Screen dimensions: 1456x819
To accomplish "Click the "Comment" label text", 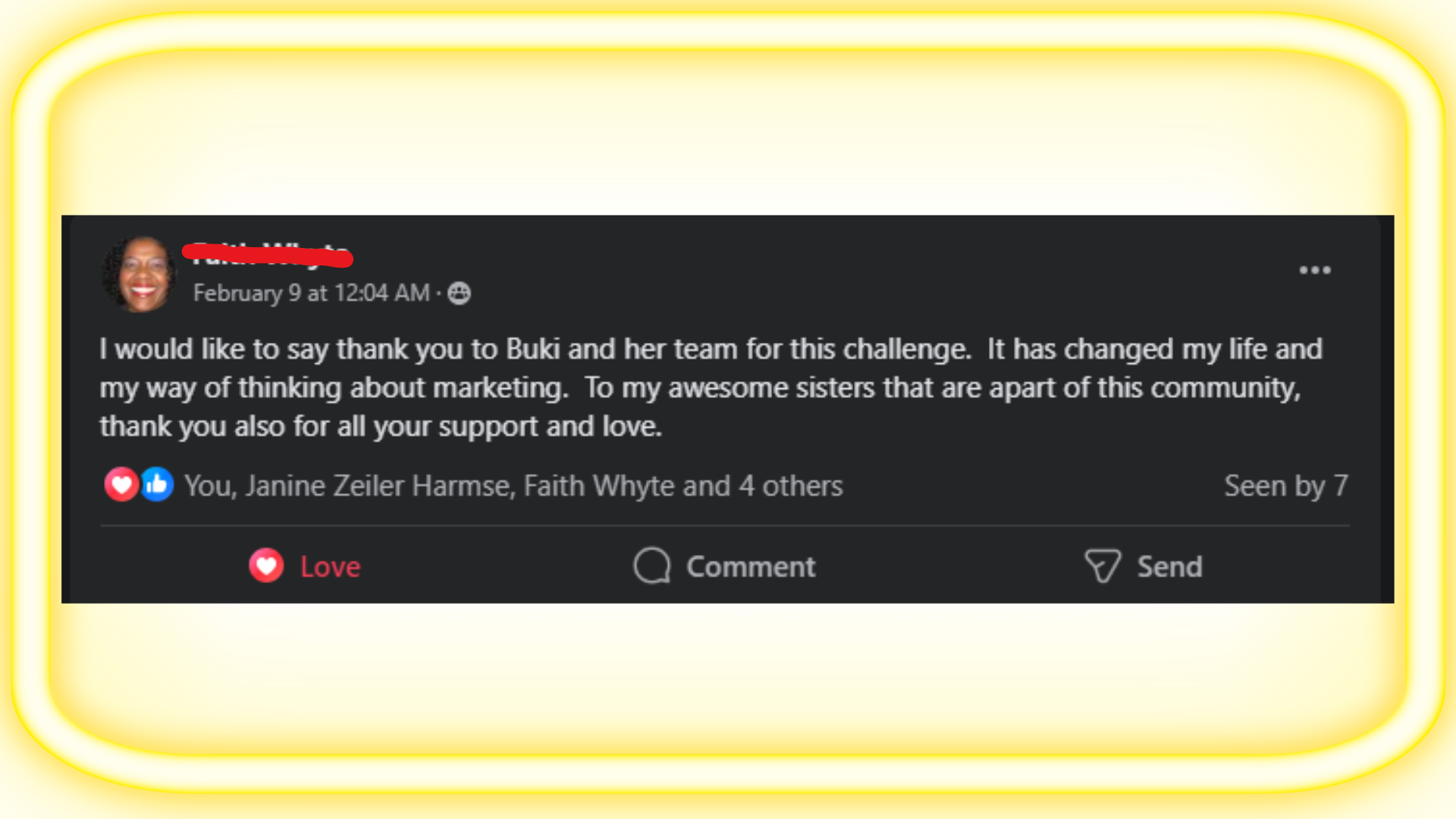I will coord(751,567).
